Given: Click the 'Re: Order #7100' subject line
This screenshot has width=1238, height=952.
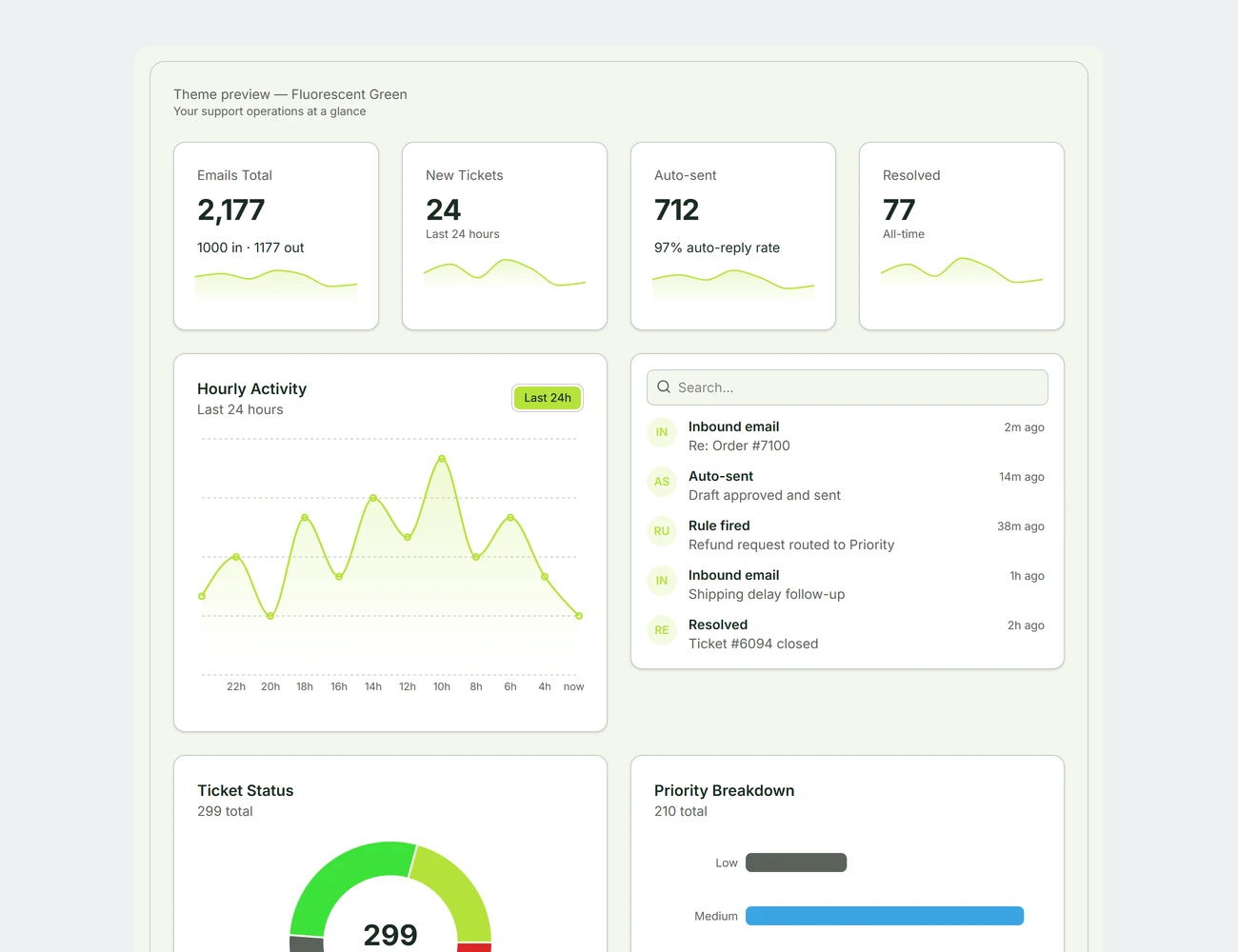Looking at the screenshot, I should pos(739,446).
